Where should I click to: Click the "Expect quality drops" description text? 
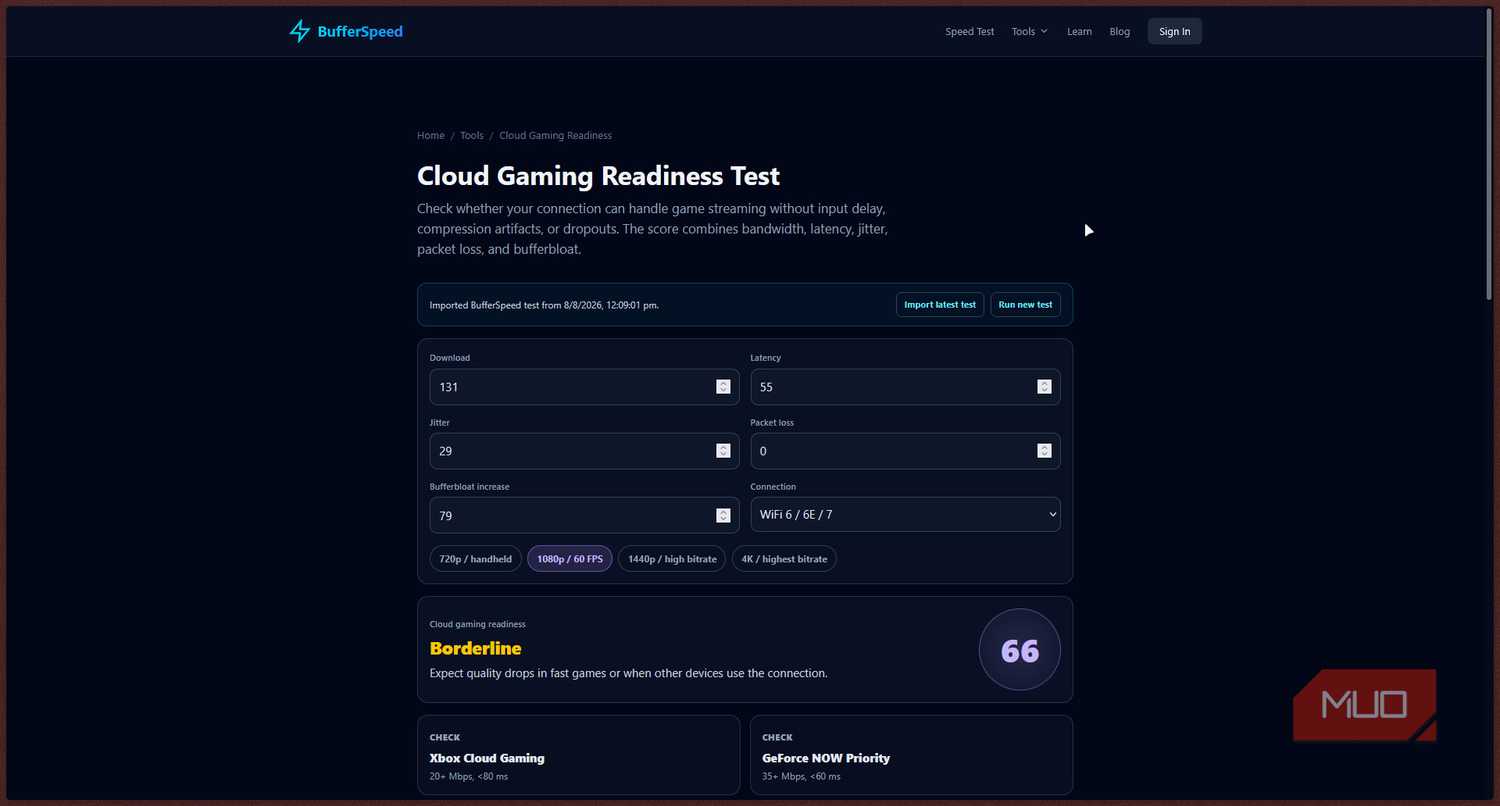tap(629, 673)
